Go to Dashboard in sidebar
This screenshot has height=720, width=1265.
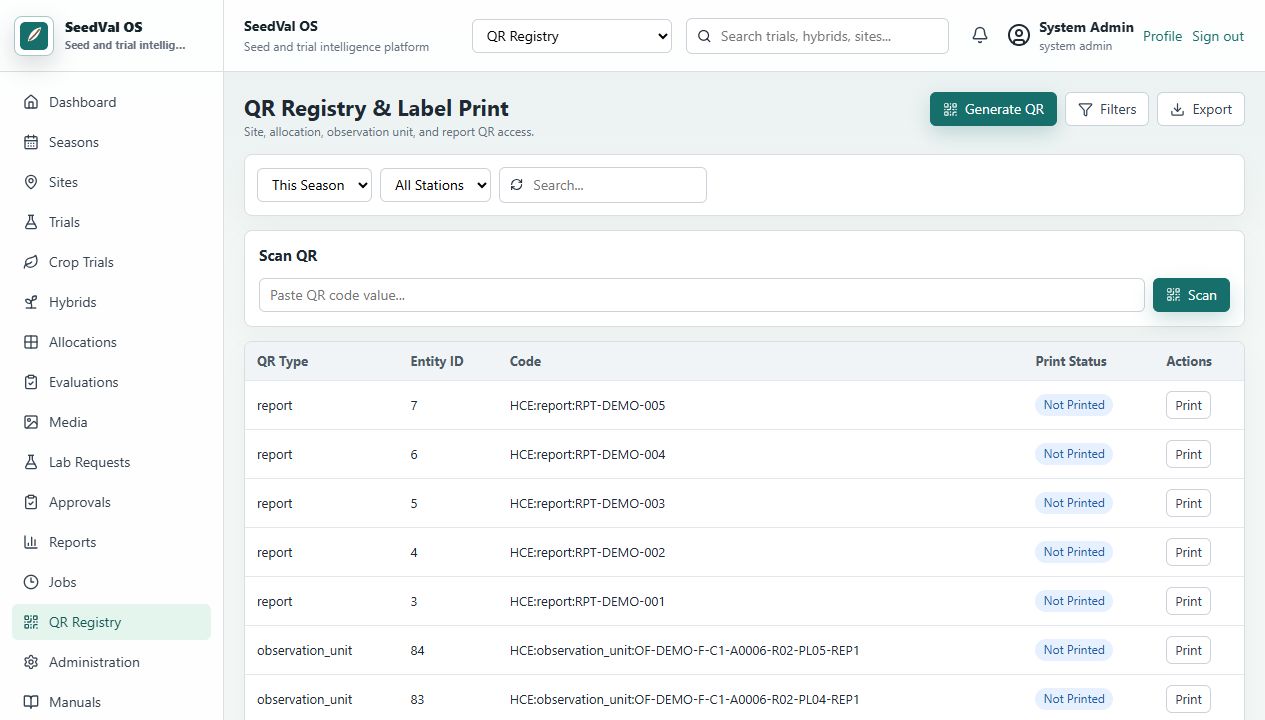tap(111, 102)
